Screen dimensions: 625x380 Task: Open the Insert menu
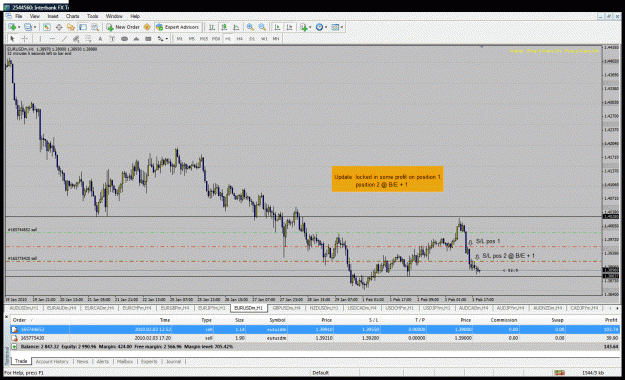(x=53, y=16)
